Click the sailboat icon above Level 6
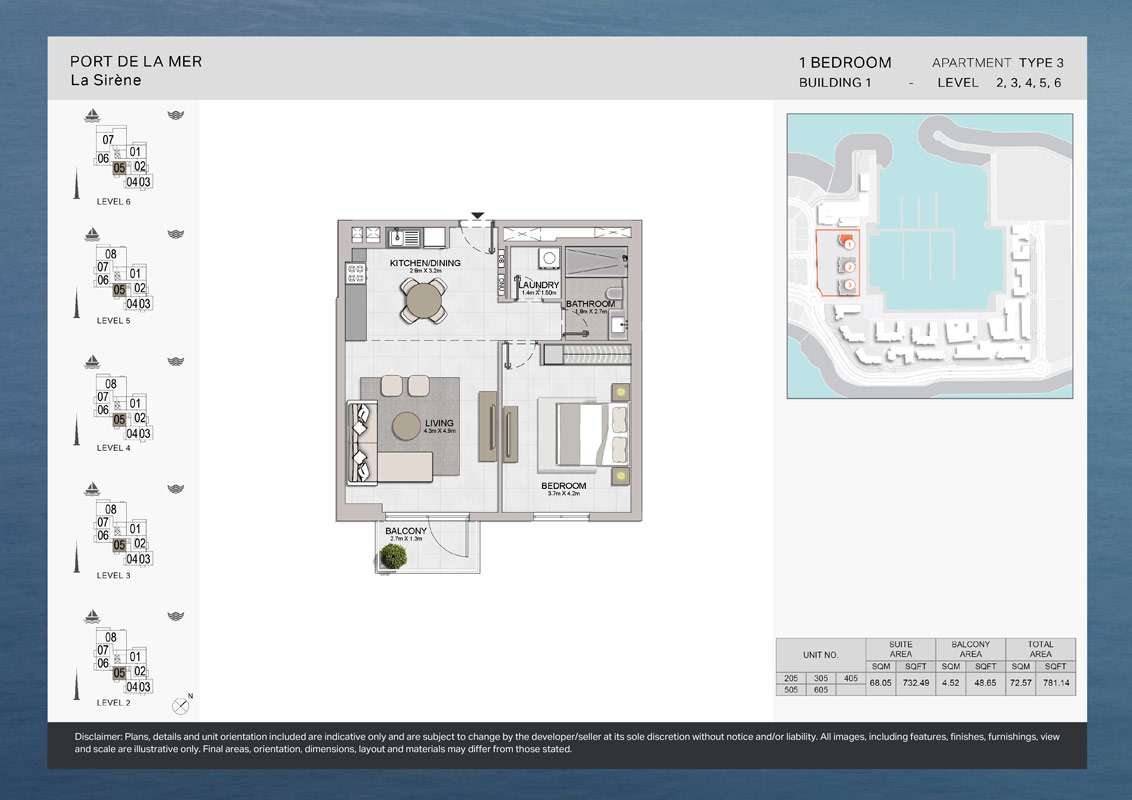1132x800 pixels. 92,115
